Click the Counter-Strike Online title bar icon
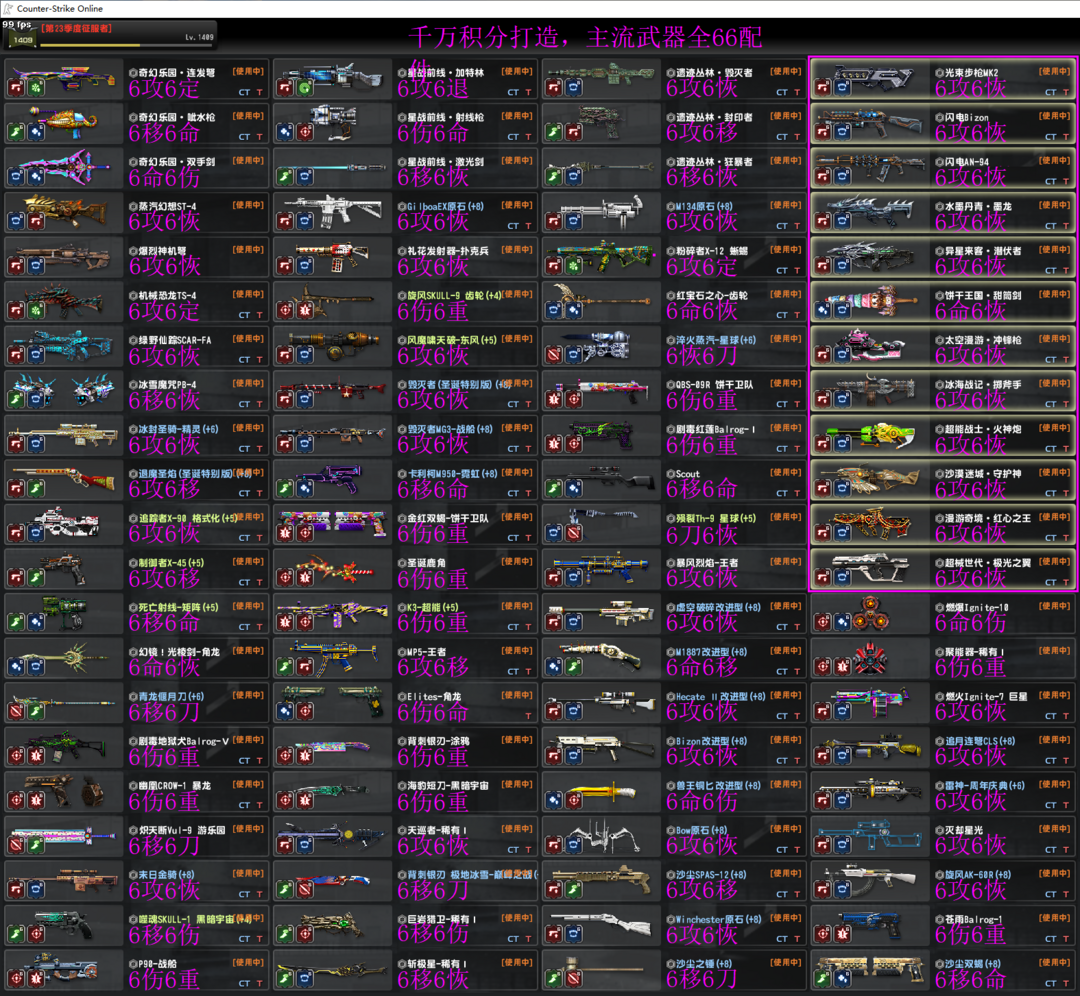Screen dimensions: 1080x996 pyautogui.click(x=8, y=8)
